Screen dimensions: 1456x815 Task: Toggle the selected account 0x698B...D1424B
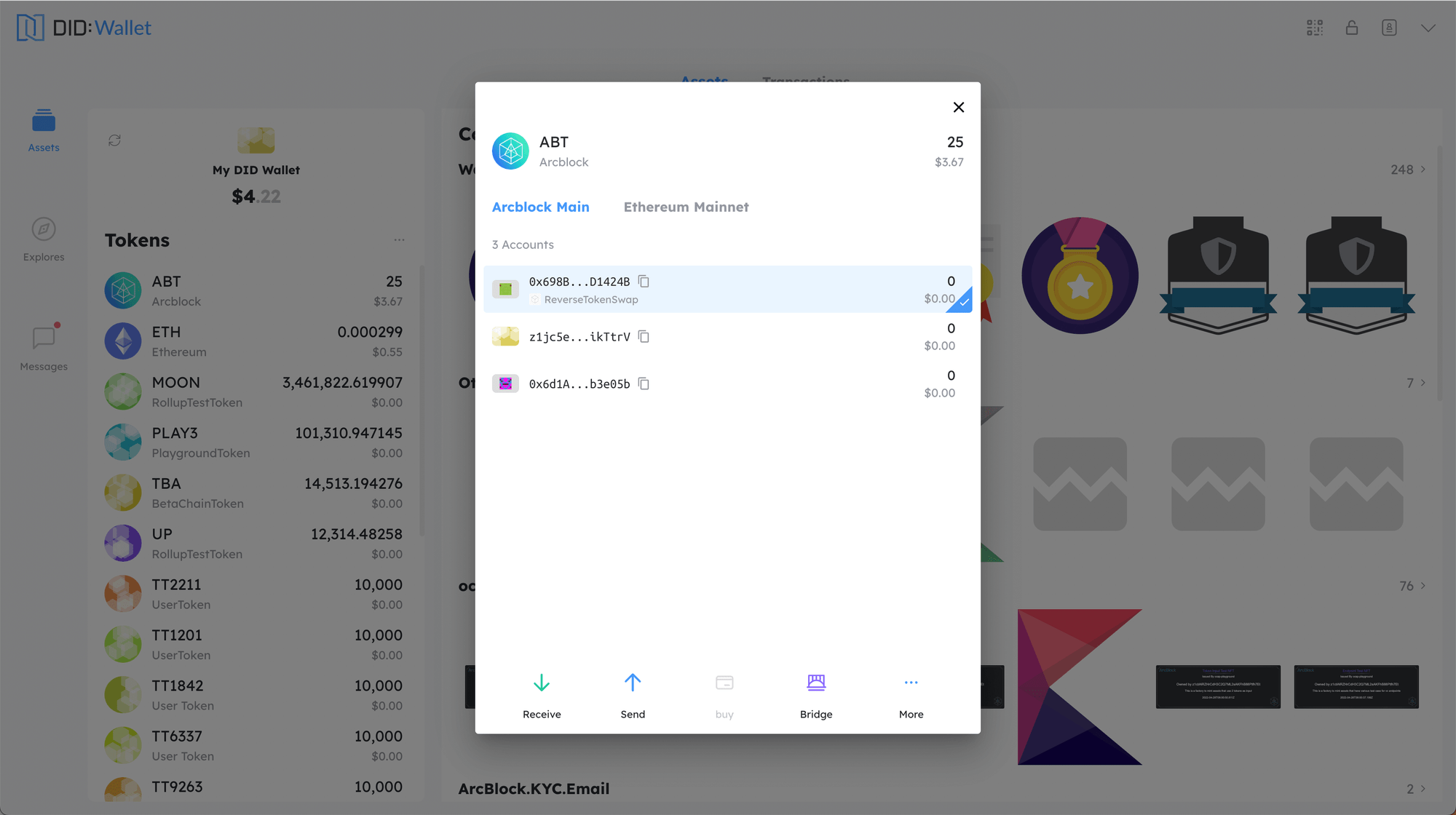[x=727, y=289]
